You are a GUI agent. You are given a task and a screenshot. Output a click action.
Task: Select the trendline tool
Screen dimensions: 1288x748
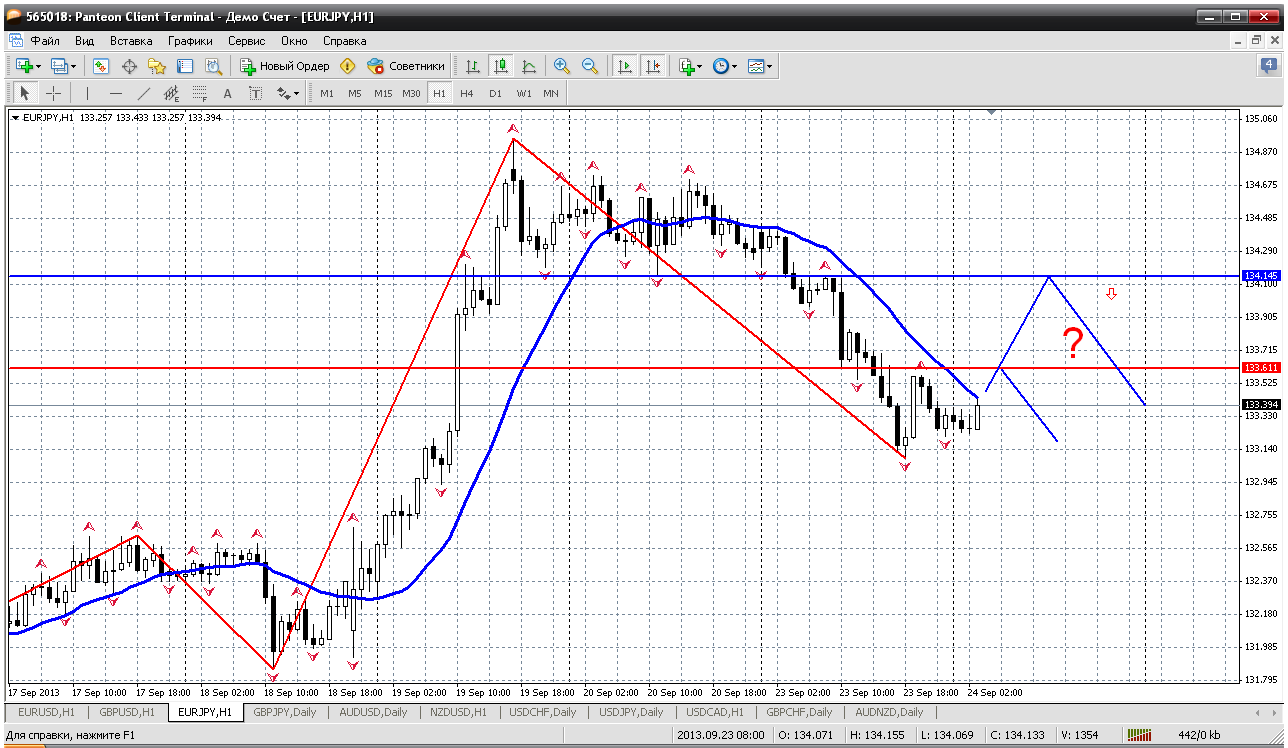pos(143,93)
